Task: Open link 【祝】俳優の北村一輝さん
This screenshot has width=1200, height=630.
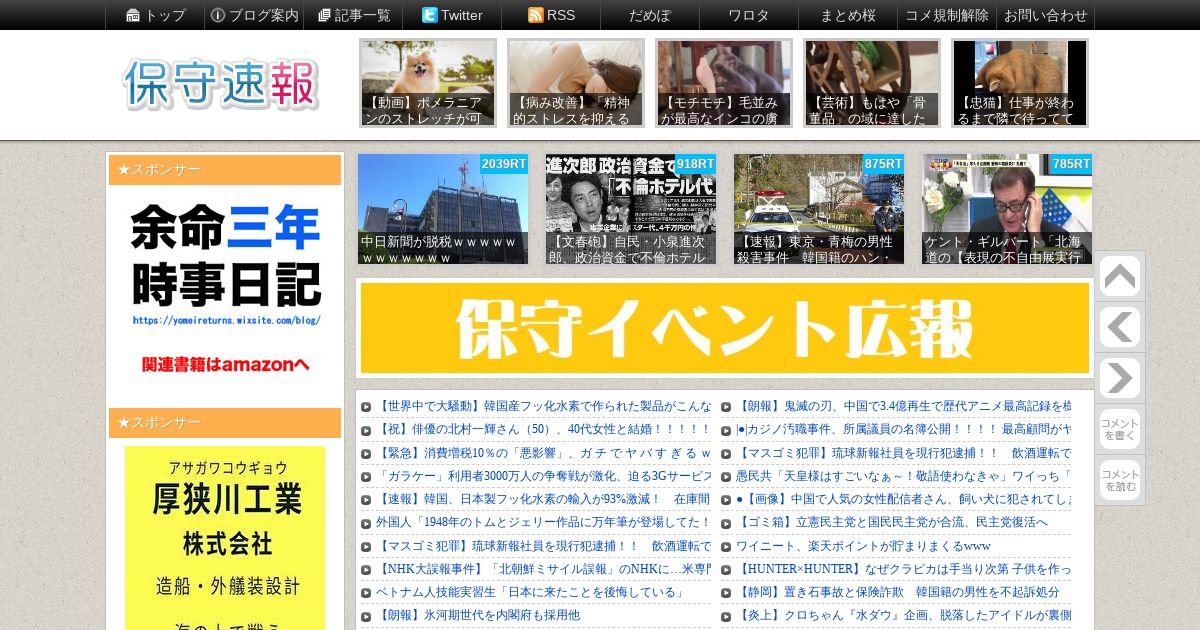Action: tap(544, 430)
